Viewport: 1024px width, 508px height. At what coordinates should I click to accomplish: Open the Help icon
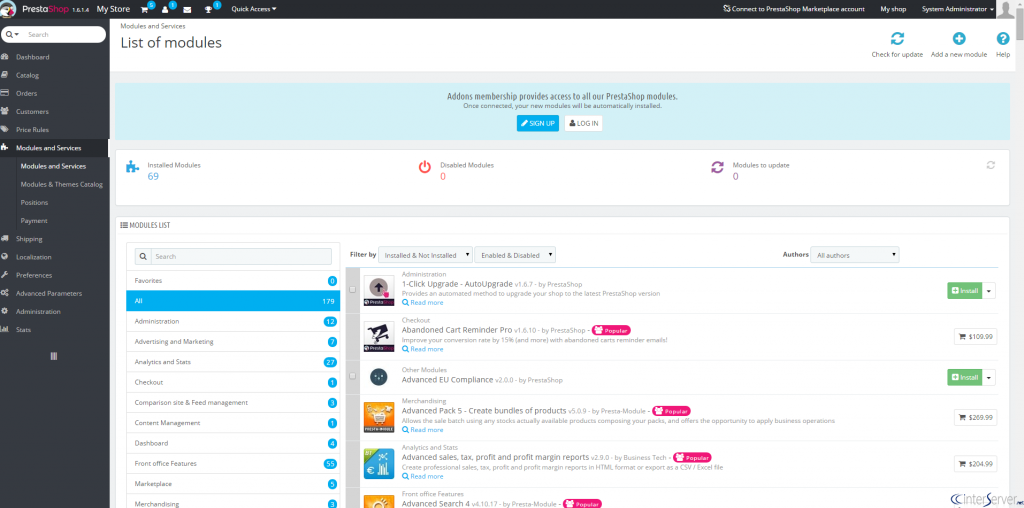1003,39
